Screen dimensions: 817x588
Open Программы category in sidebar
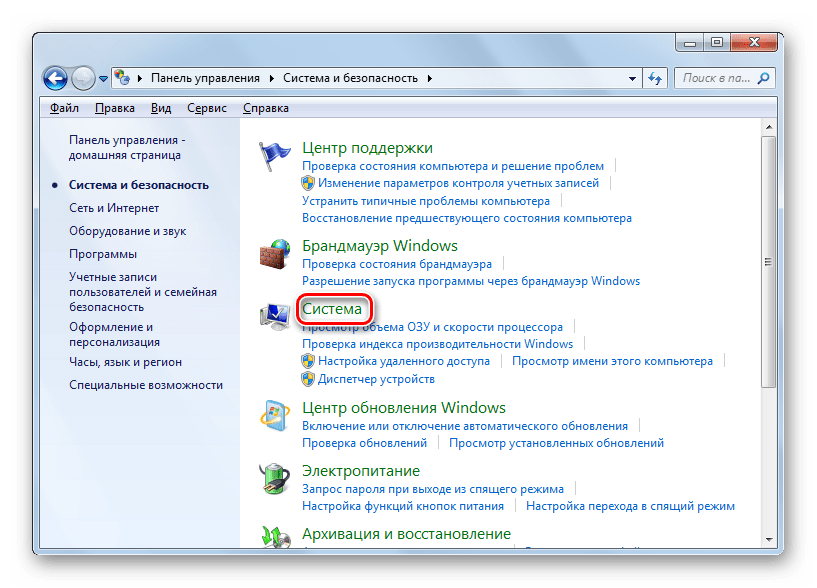coord(103,254)
